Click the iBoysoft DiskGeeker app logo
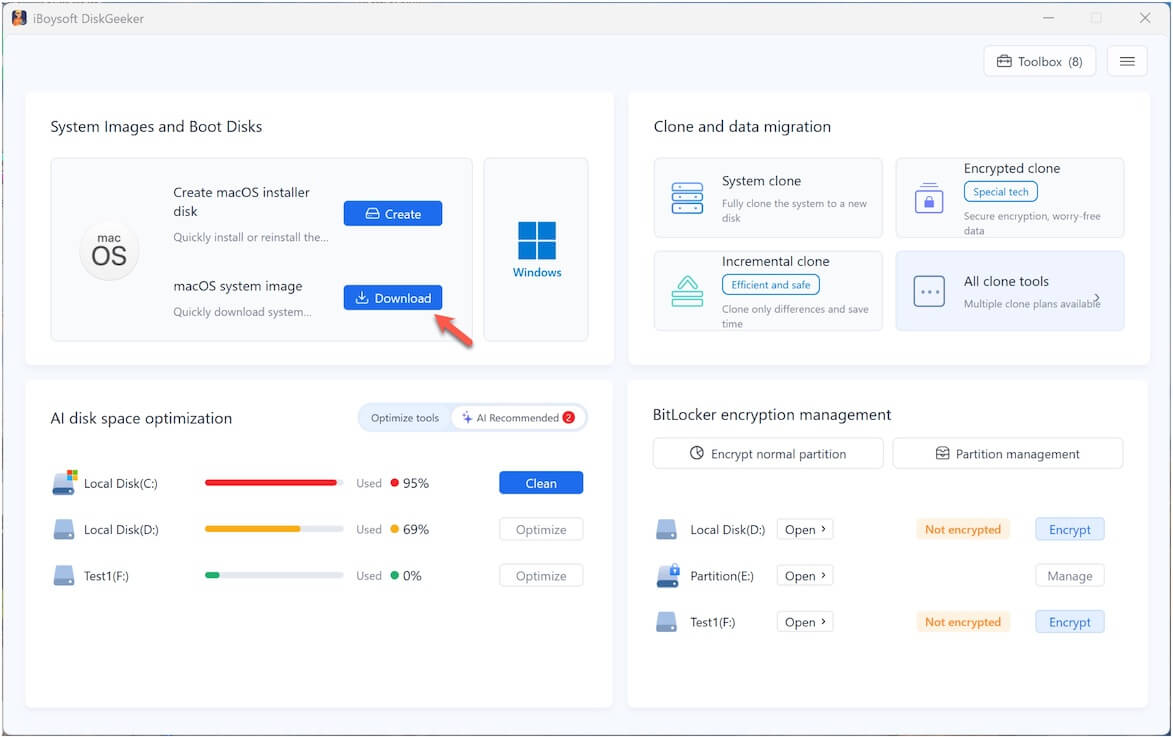Image resolution: width=1173 pixels, height=737 pixels. 19,18
